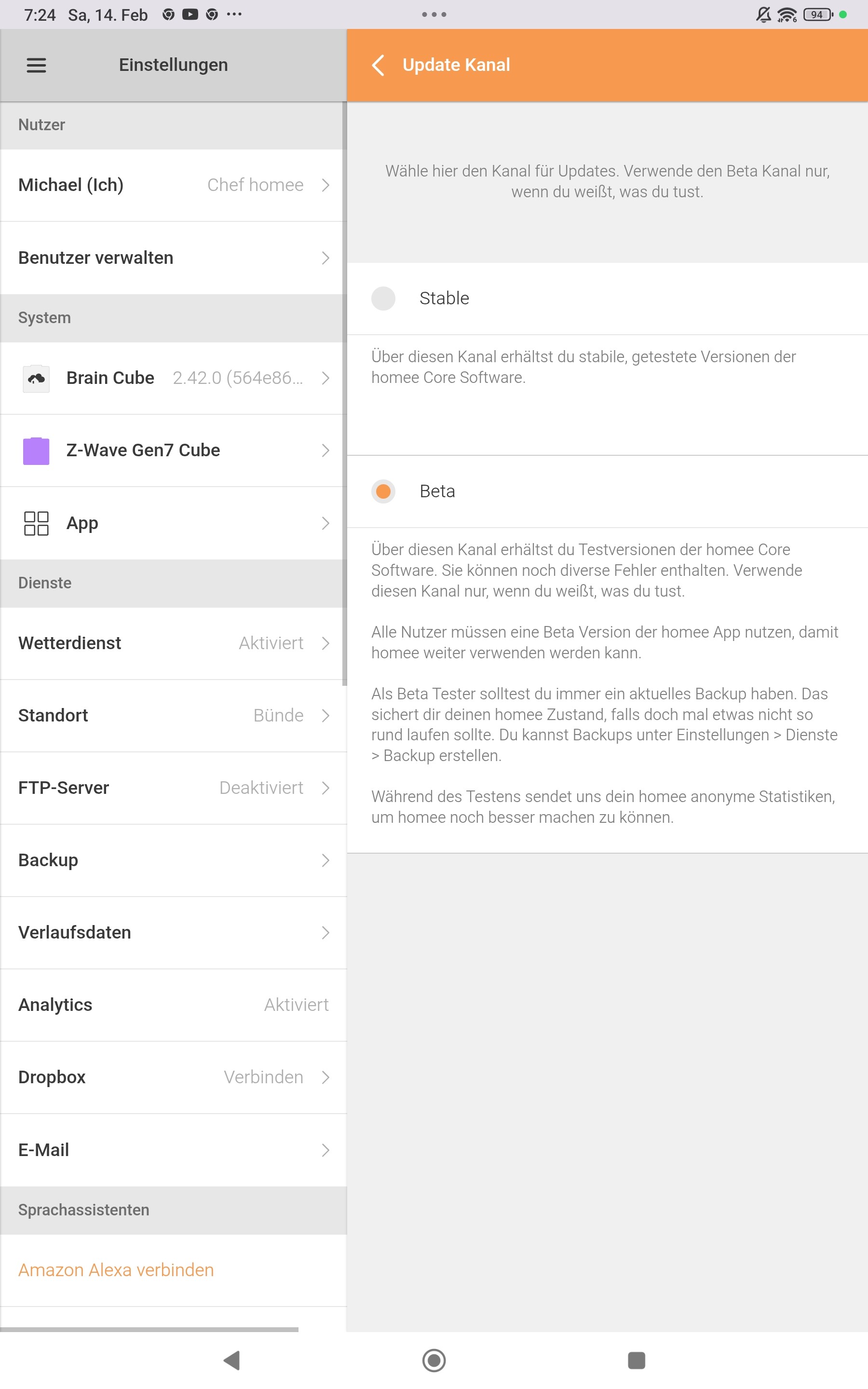The image size is (868, 1389).
Task: Tap the Amazon Alexa verbinden link
Action: (x=116, y=1269)
